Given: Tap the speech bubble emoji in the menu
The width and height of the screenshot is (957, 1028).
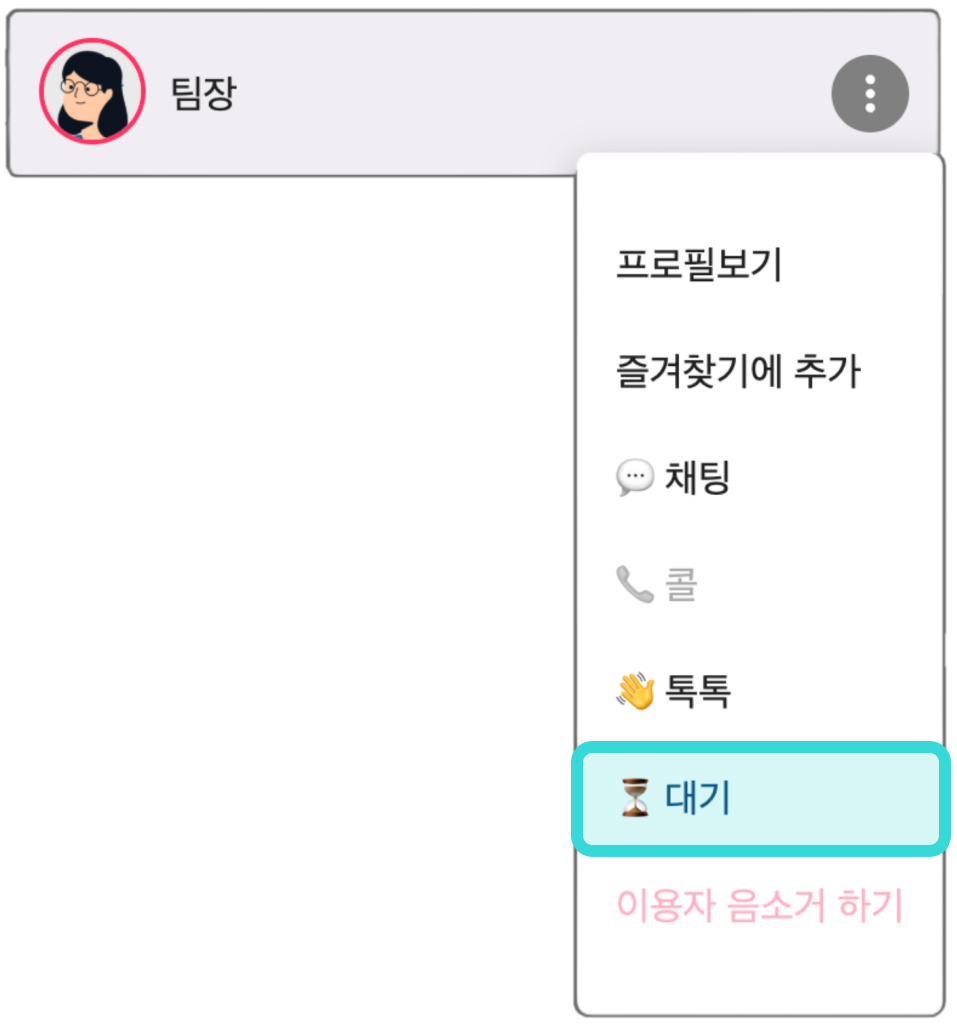Looking at the screenshot, I should [x=634, y=477].
